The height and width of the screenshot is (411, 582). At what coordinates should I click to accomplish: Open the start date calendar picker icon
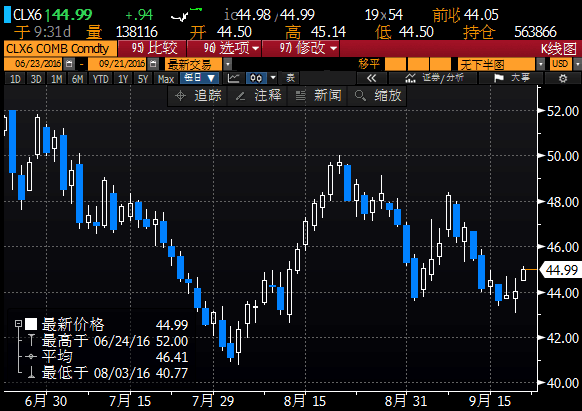click(69, 64)
